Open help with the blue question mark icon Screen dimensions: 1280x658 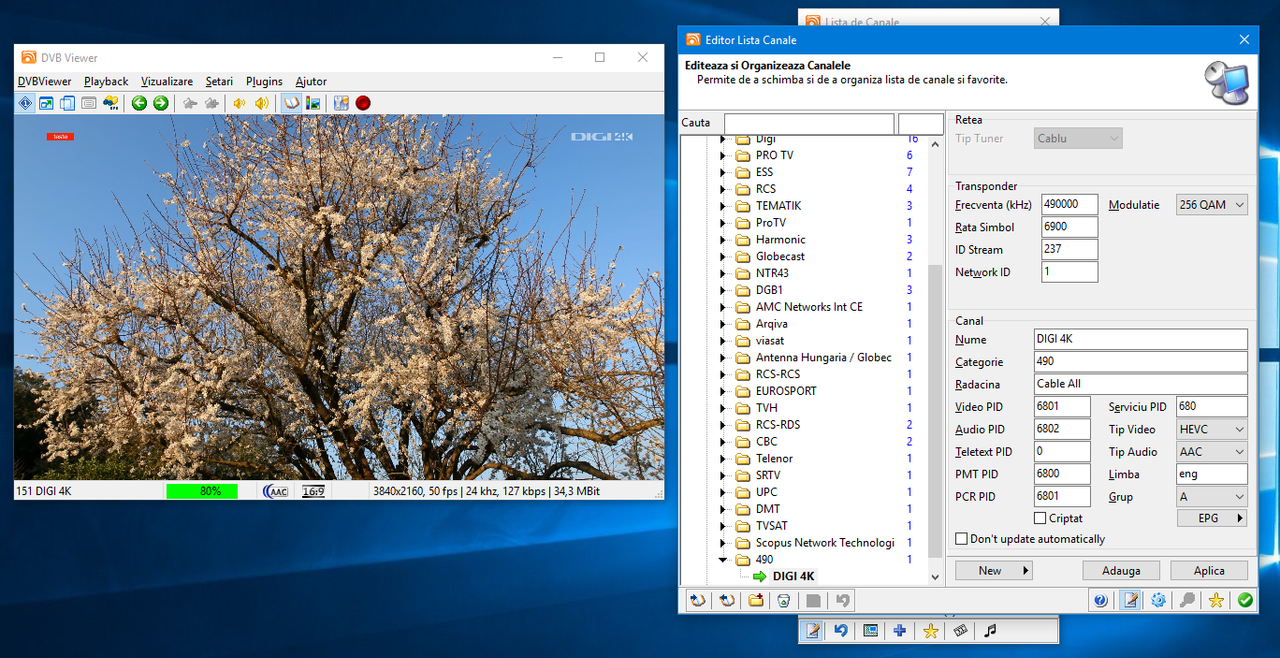[1101, 600]
